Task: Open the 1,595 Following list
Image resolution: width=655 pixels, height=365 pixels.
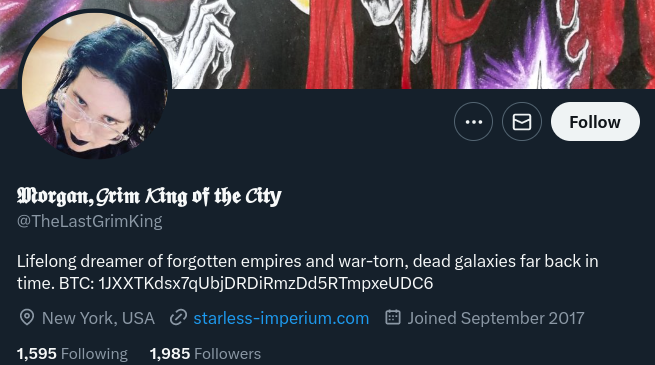Action: pyautogui.click(x=72, y=354)
